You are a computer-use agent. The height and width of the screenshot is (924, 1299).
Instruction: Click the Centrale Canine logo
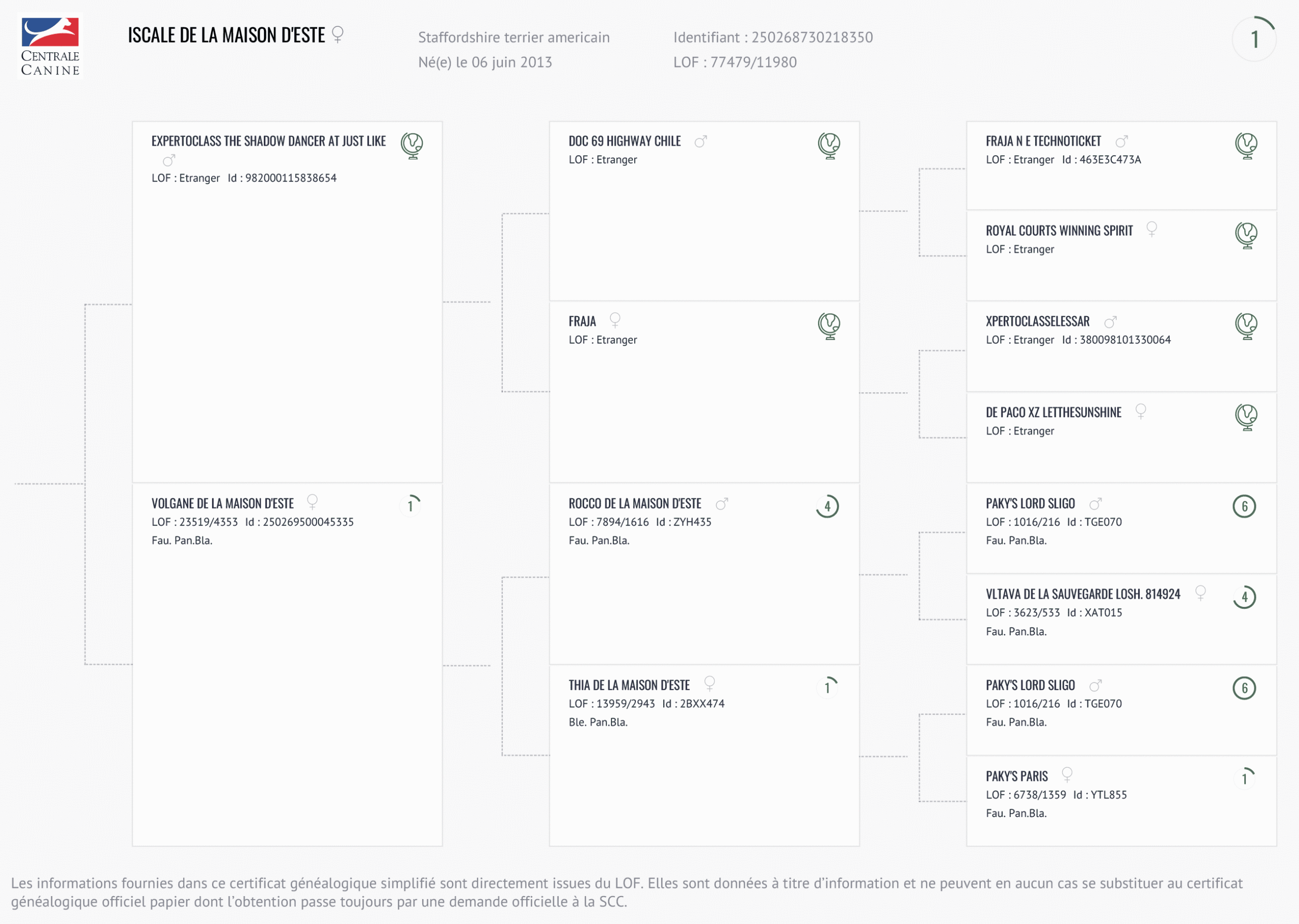pyautogui.click(x=50, y=46)
